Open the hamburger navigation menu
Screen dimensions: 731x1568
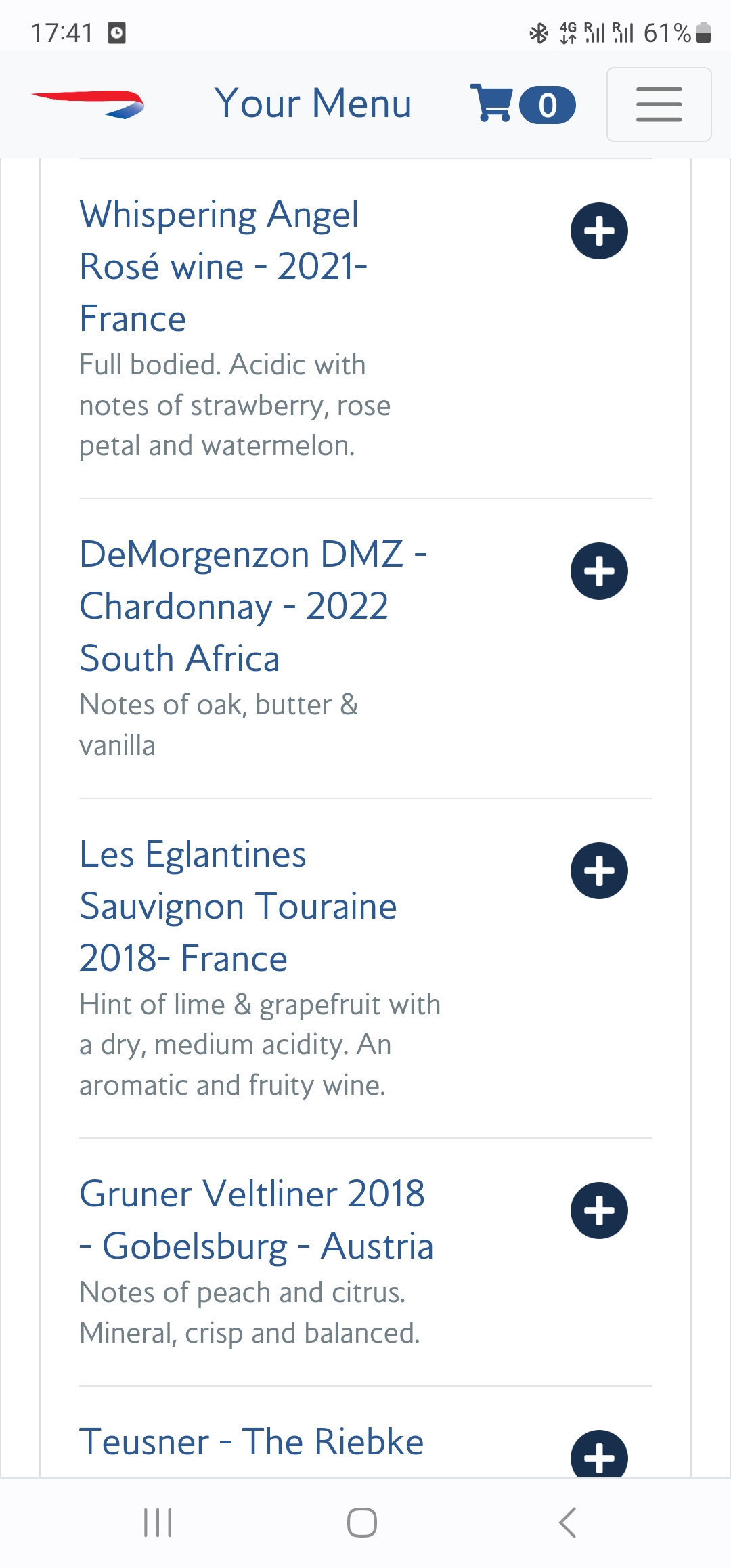(659, 104)
